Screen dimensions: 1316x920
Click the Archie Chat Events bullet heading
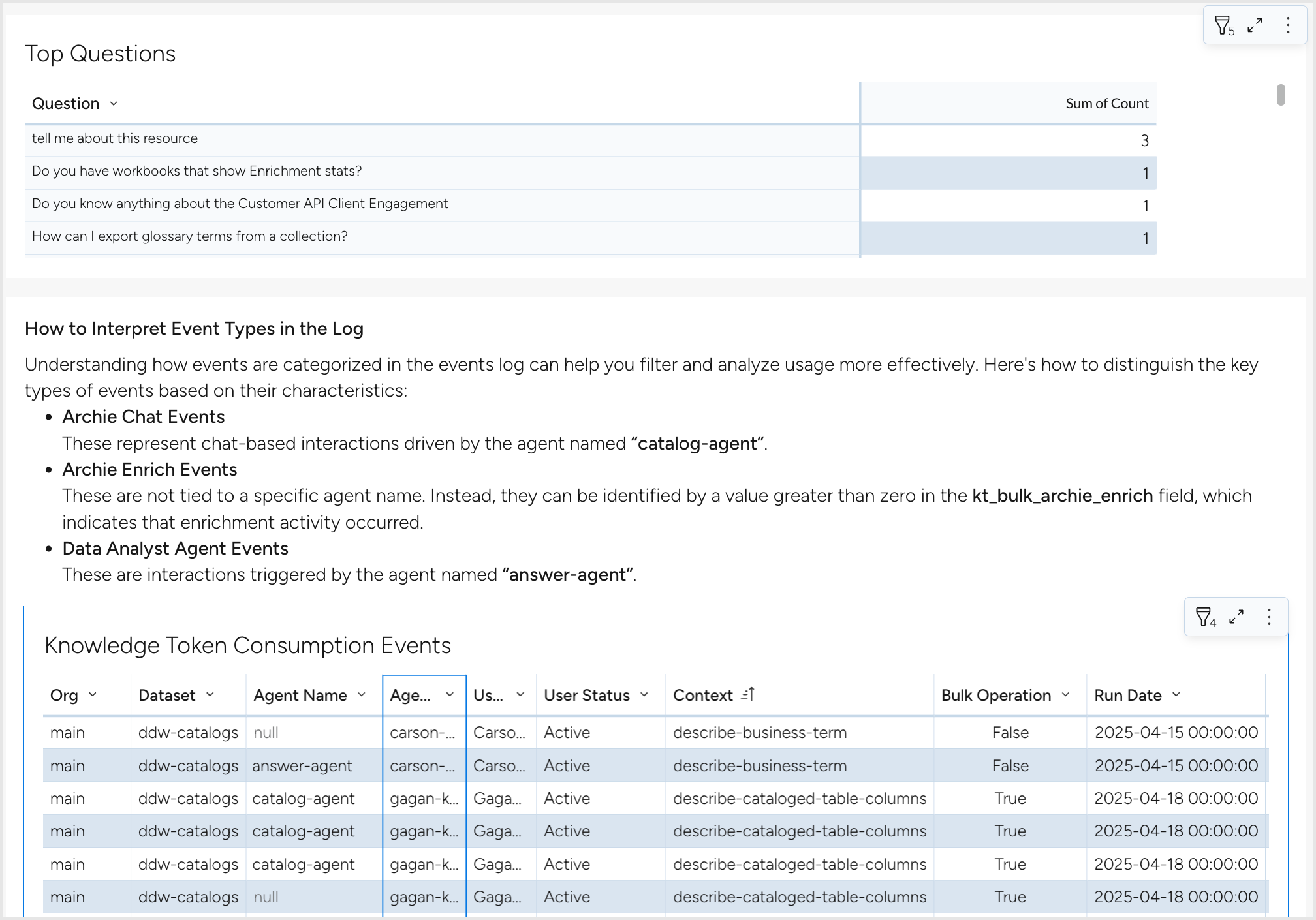click(x=144, y=417)
